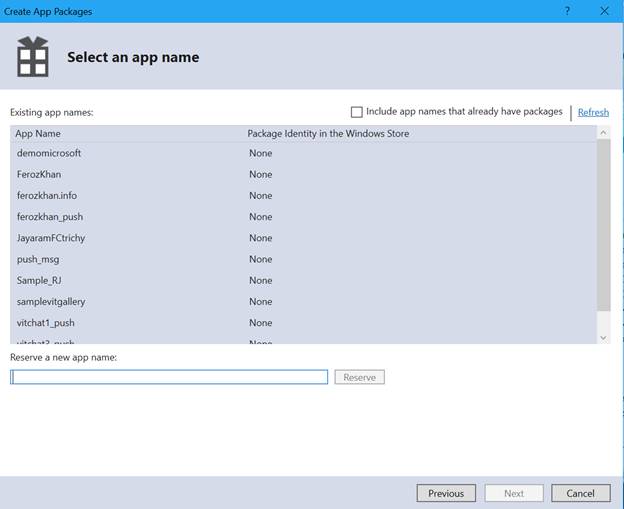Click the list scrollbar down arrow
Image resolution: width=624 pixels, height=509 pixels.
point(603,338)
